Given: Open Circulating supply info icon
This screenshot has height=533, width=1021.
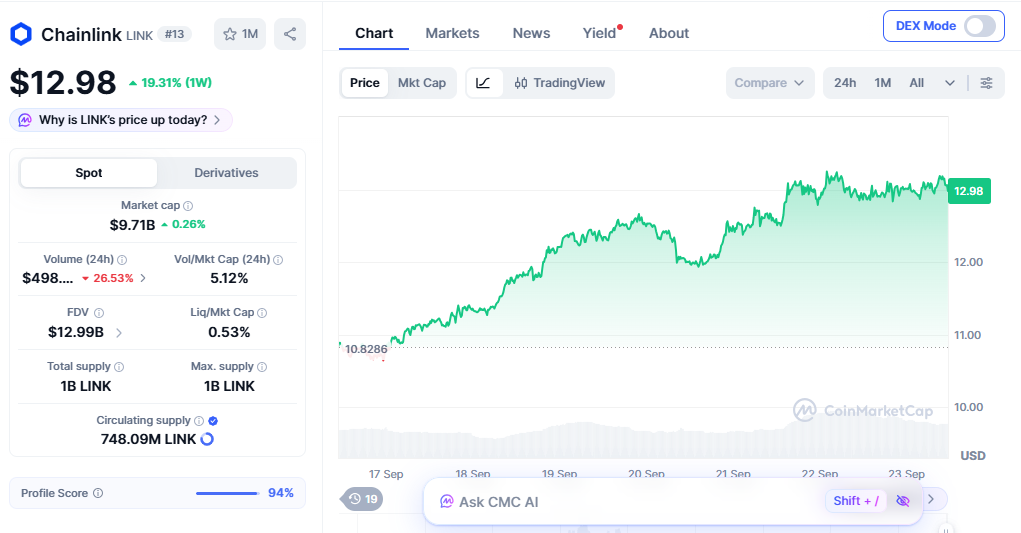Looking at the screenshot, I should pos(199,421).
